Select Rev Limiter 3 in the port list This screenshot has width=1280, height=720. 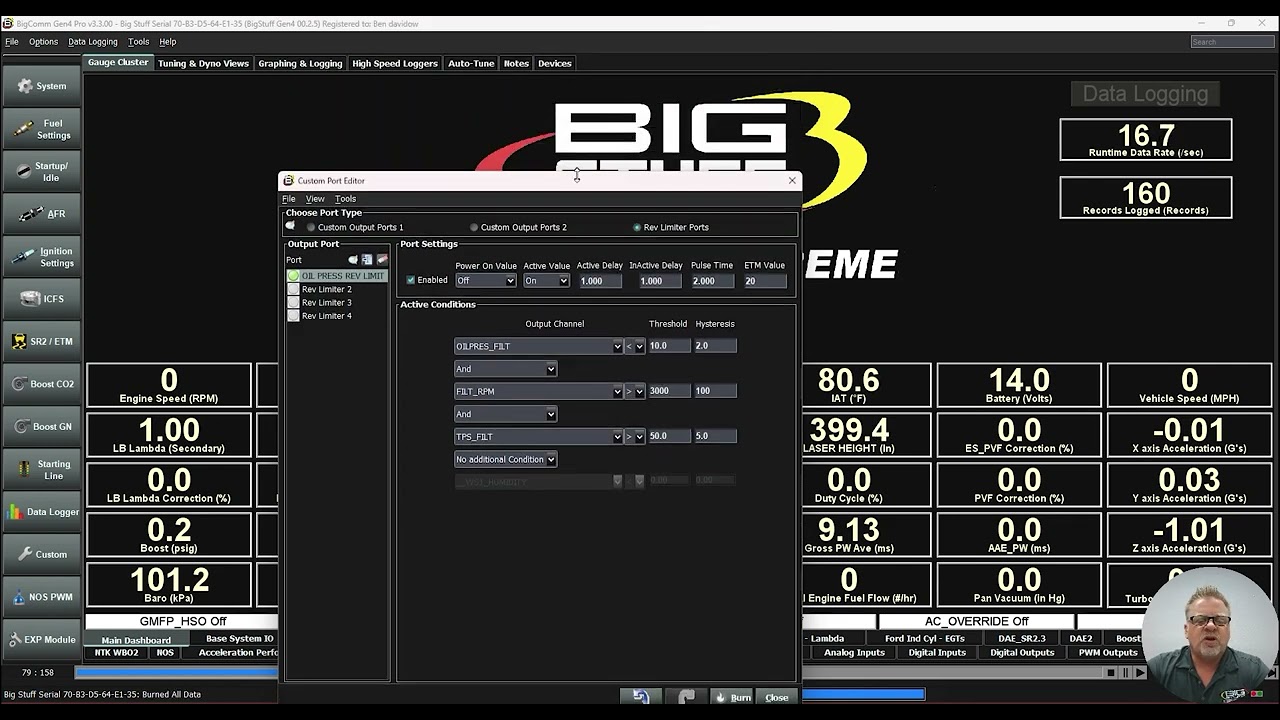coord(326,302)
